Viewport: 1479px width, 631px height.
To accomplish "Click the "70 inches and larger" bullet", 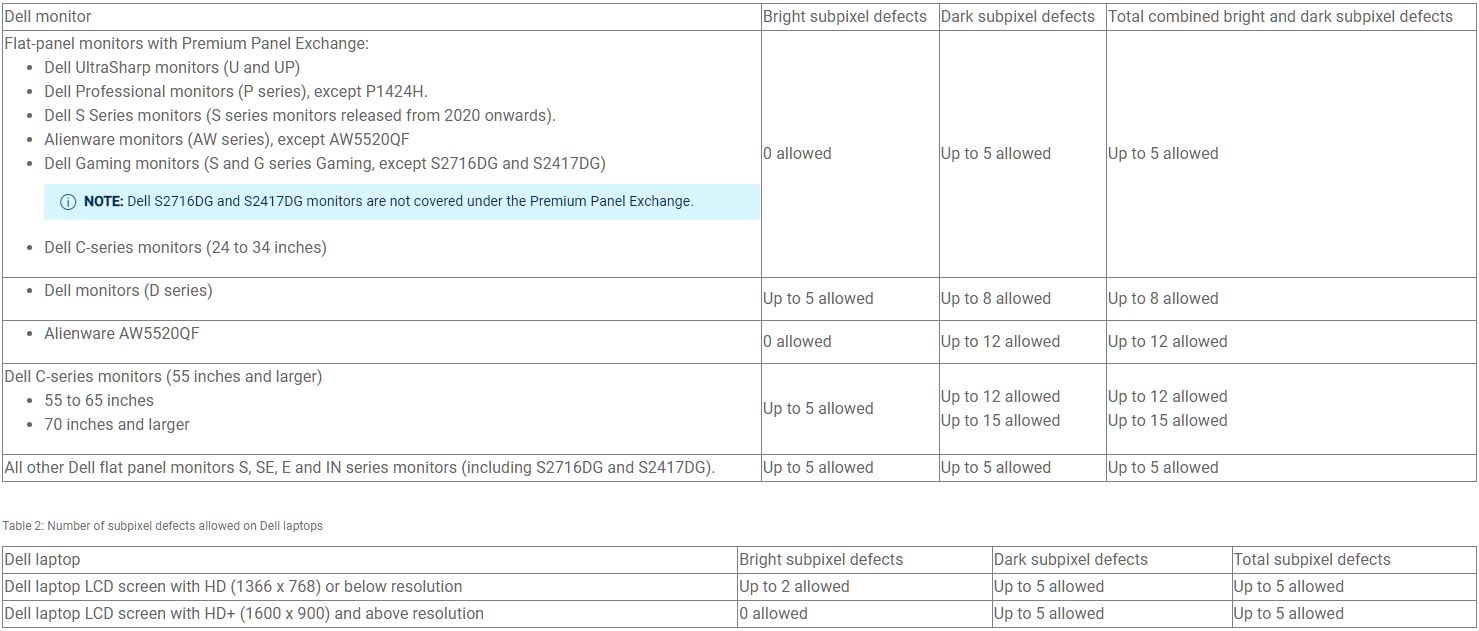I will click(x=117, y=425).
